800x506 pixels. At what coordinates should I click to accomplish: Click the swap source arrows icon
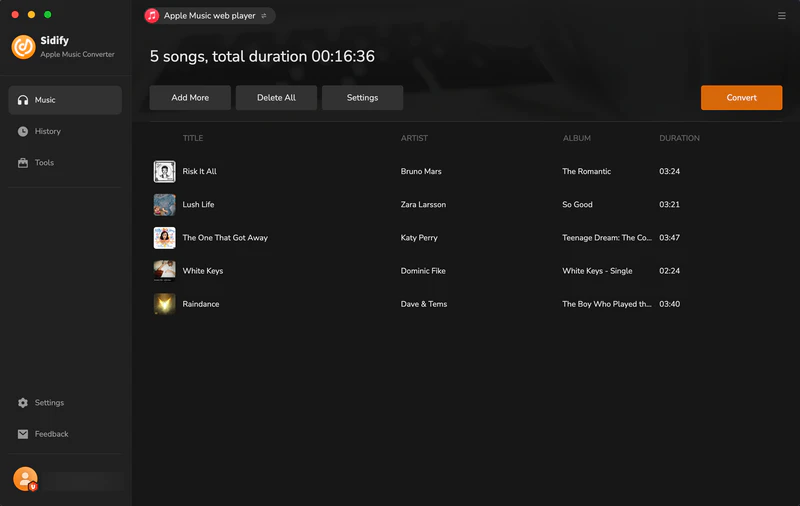coord(264,16)
